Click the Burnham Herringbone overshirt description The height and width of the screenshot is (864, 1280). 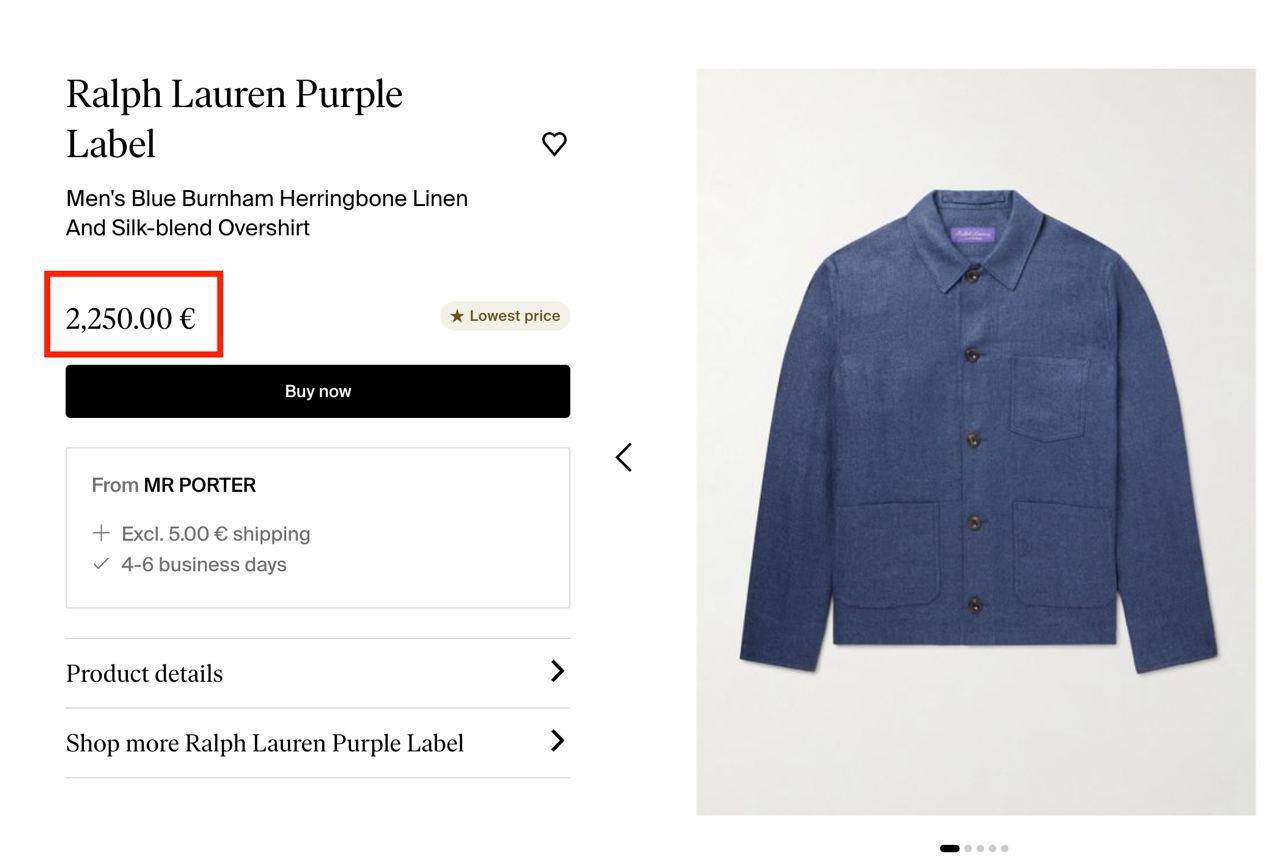pyautogui.click(x=267, y=213)
